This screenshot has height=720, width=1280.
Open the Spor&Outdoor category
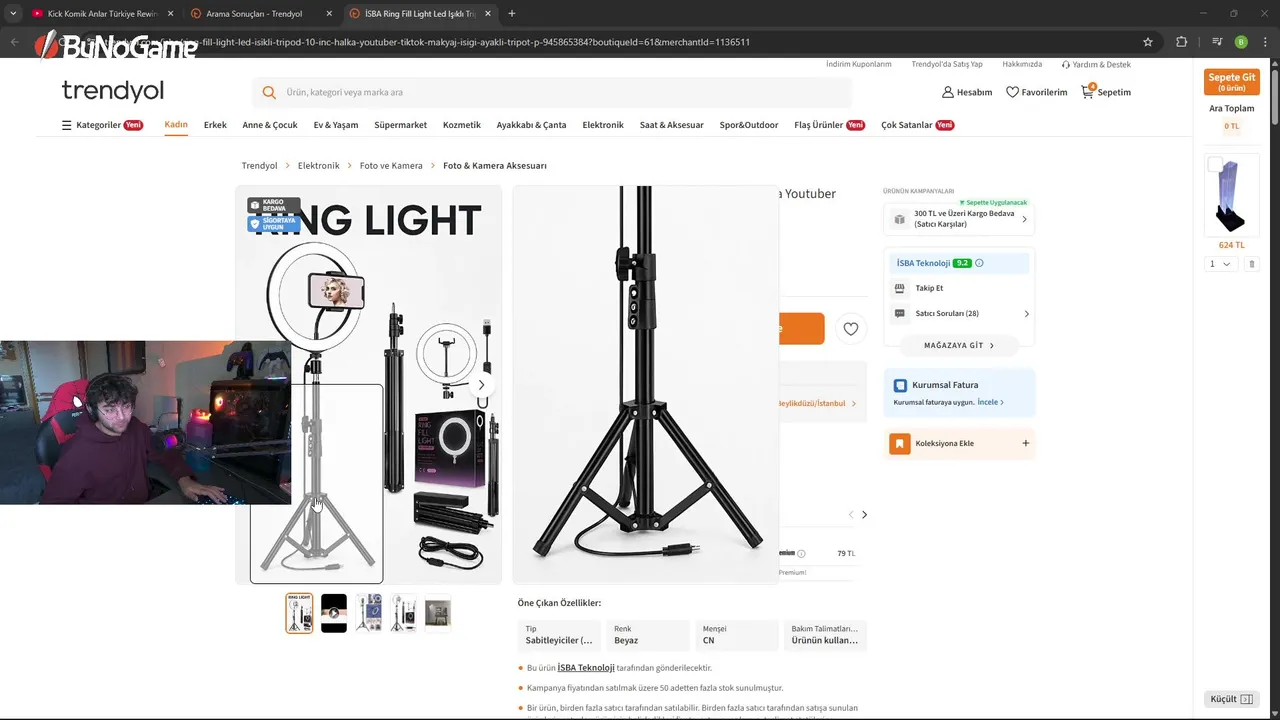pos(749,125)
